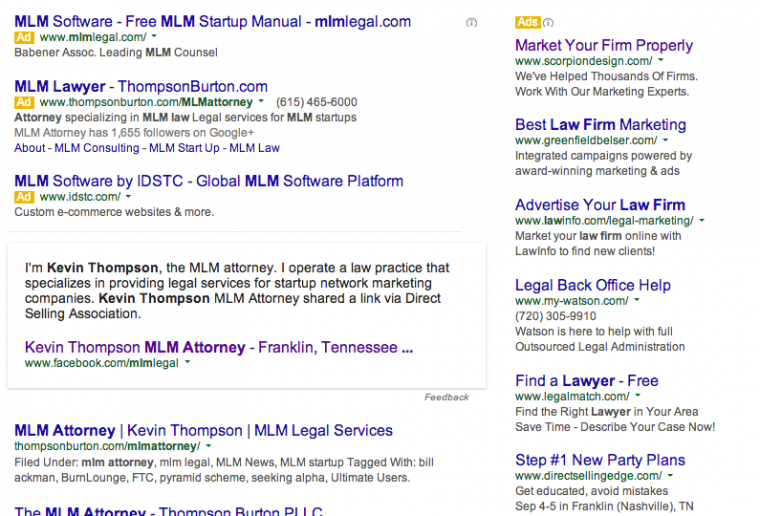Open The MLM Attorney - Thompson Burton PLLC
Image resolution: width=760 pixels, height=516 pixels.
168,511
